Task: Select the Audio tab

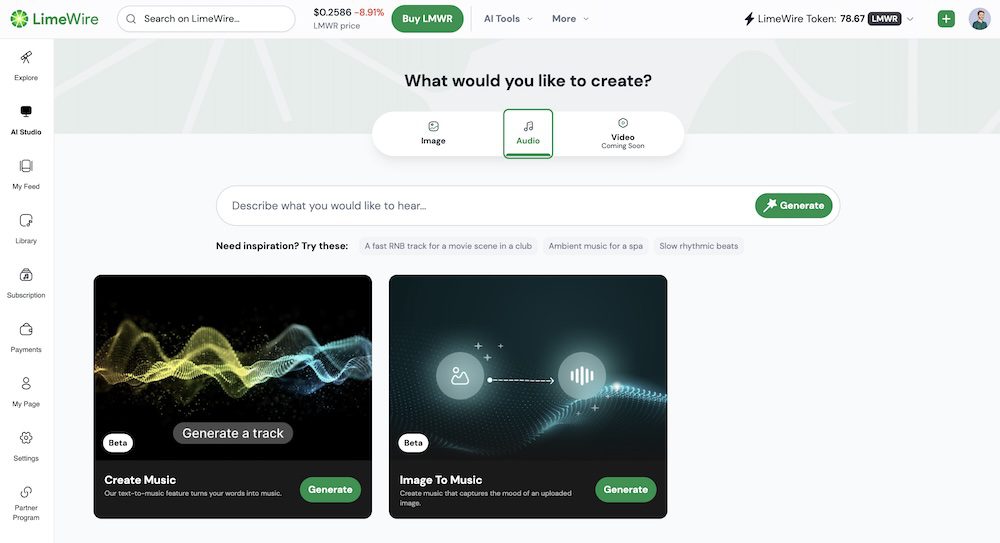Action: click(528, 133)
